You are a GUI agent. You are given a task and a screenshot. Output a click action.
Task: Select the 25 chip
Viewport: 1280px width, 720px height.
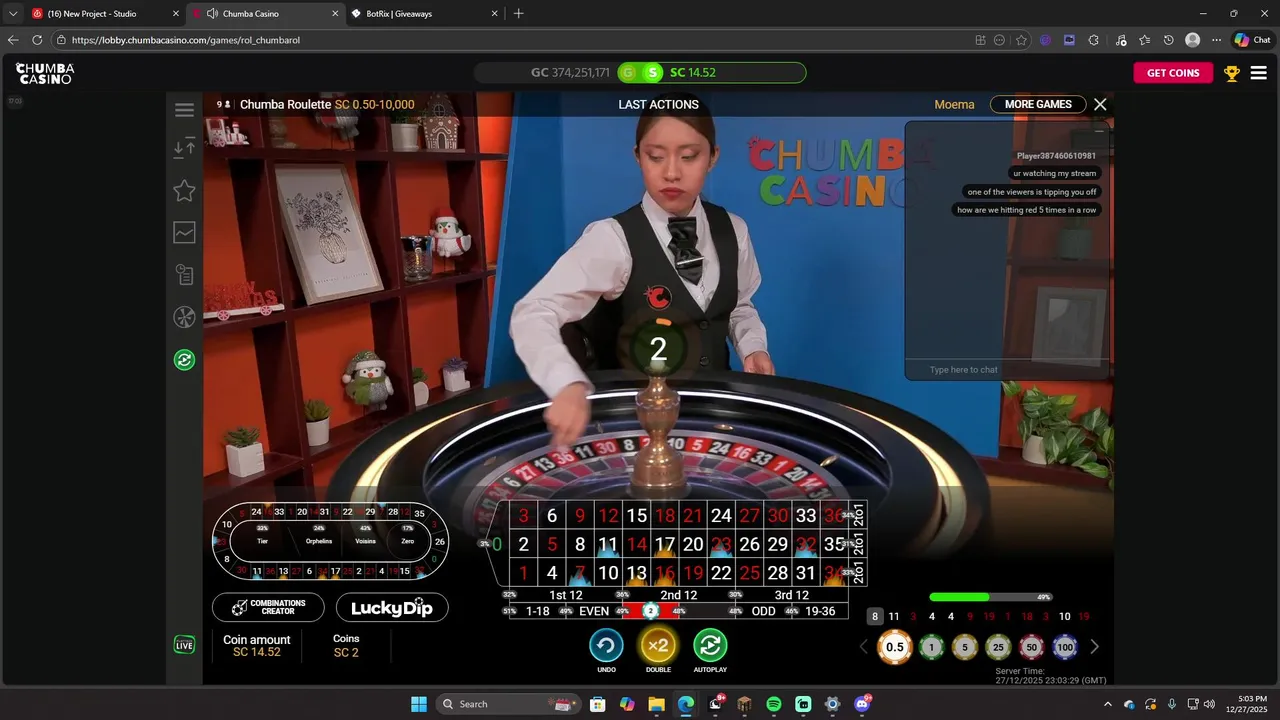click(x=998, y=647)
